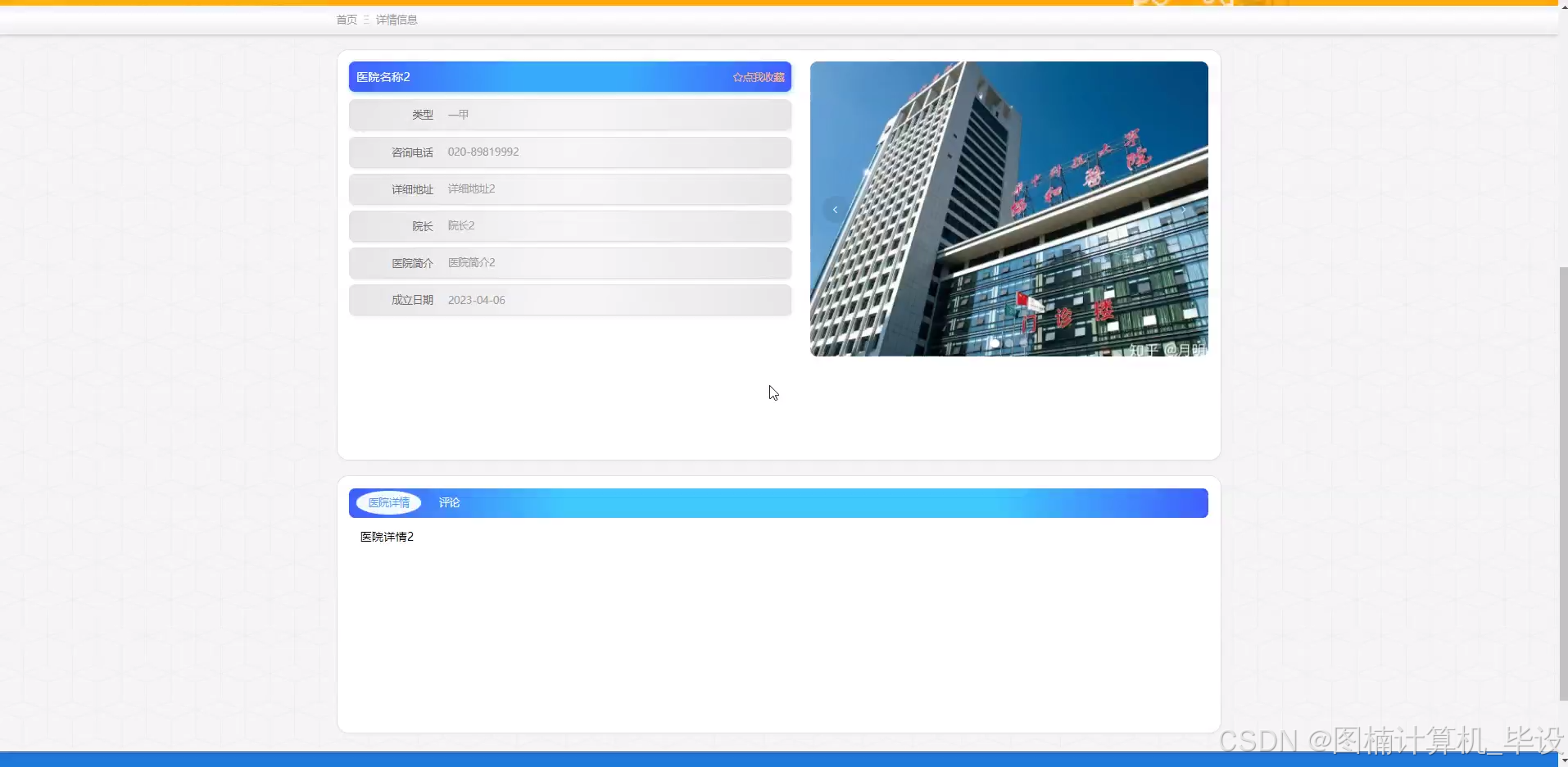This screenshot has width=1568, height=767.
Task: Click the 医院简介2 value
Action: coord(471,262)
